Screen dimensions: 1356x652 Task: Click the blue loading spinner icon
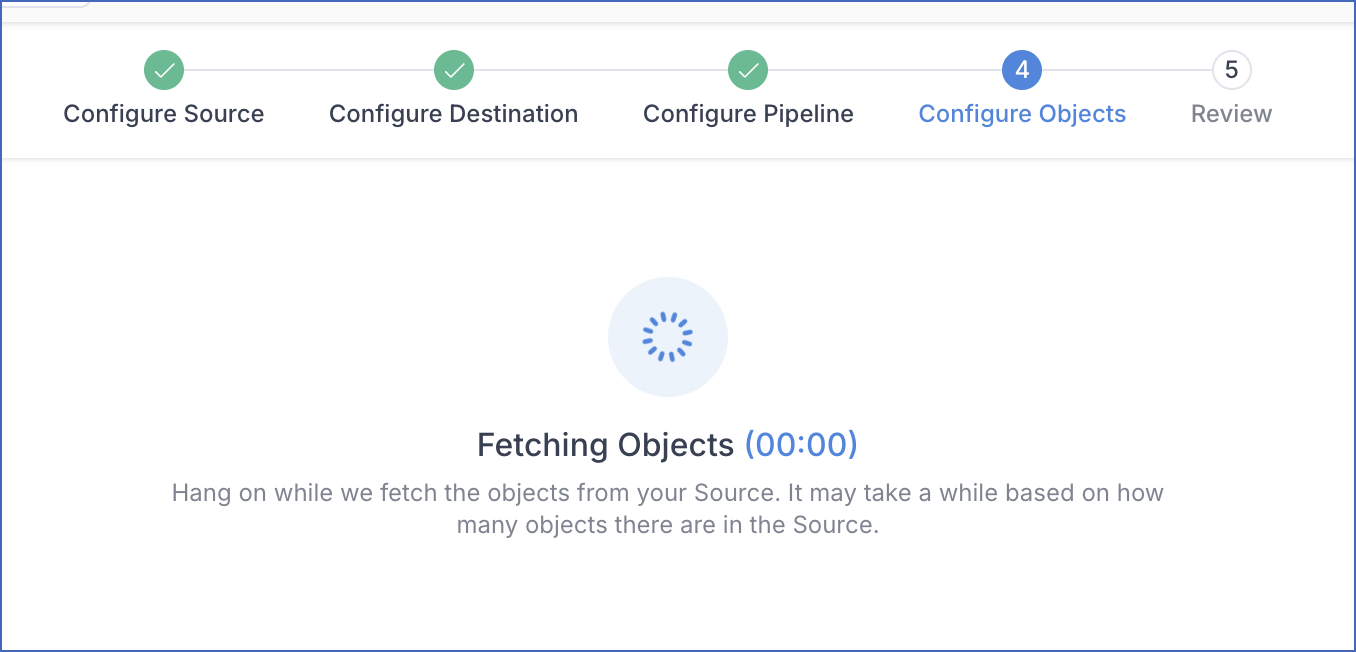pyautogui.click(x=668, y=337)
